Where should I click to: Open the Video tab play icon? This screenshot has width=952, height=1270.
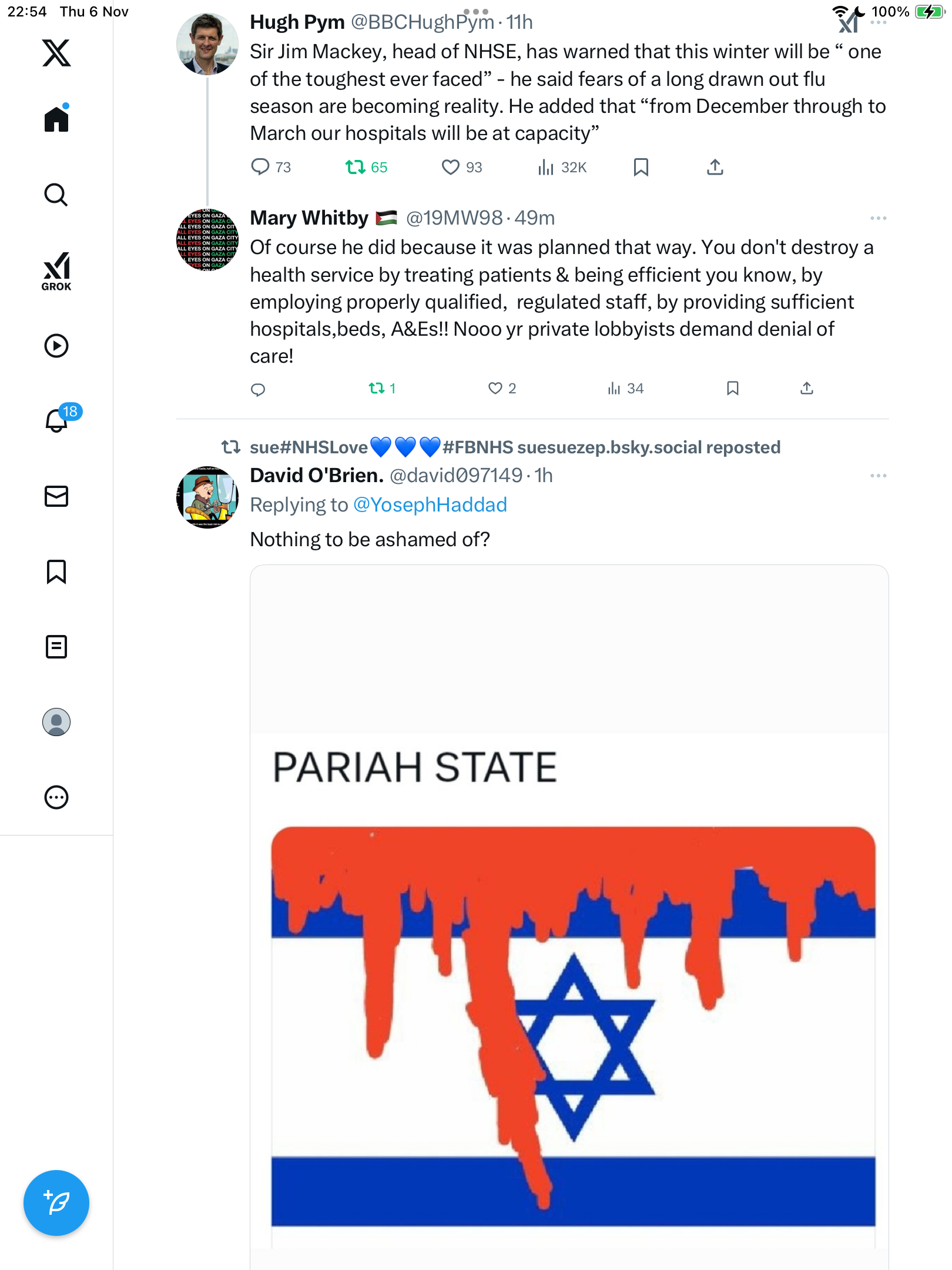(56, 346)
